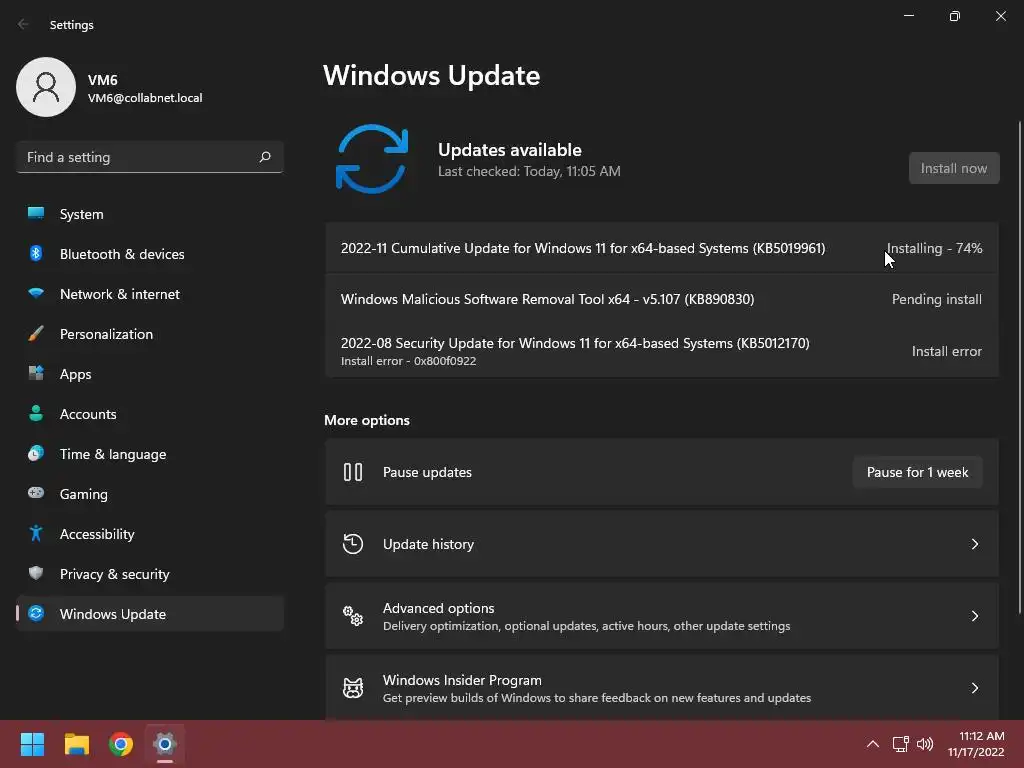Launch Google Chrome from the taskbar
This screenshot has height=768, width=1024.
pos(121,744)
